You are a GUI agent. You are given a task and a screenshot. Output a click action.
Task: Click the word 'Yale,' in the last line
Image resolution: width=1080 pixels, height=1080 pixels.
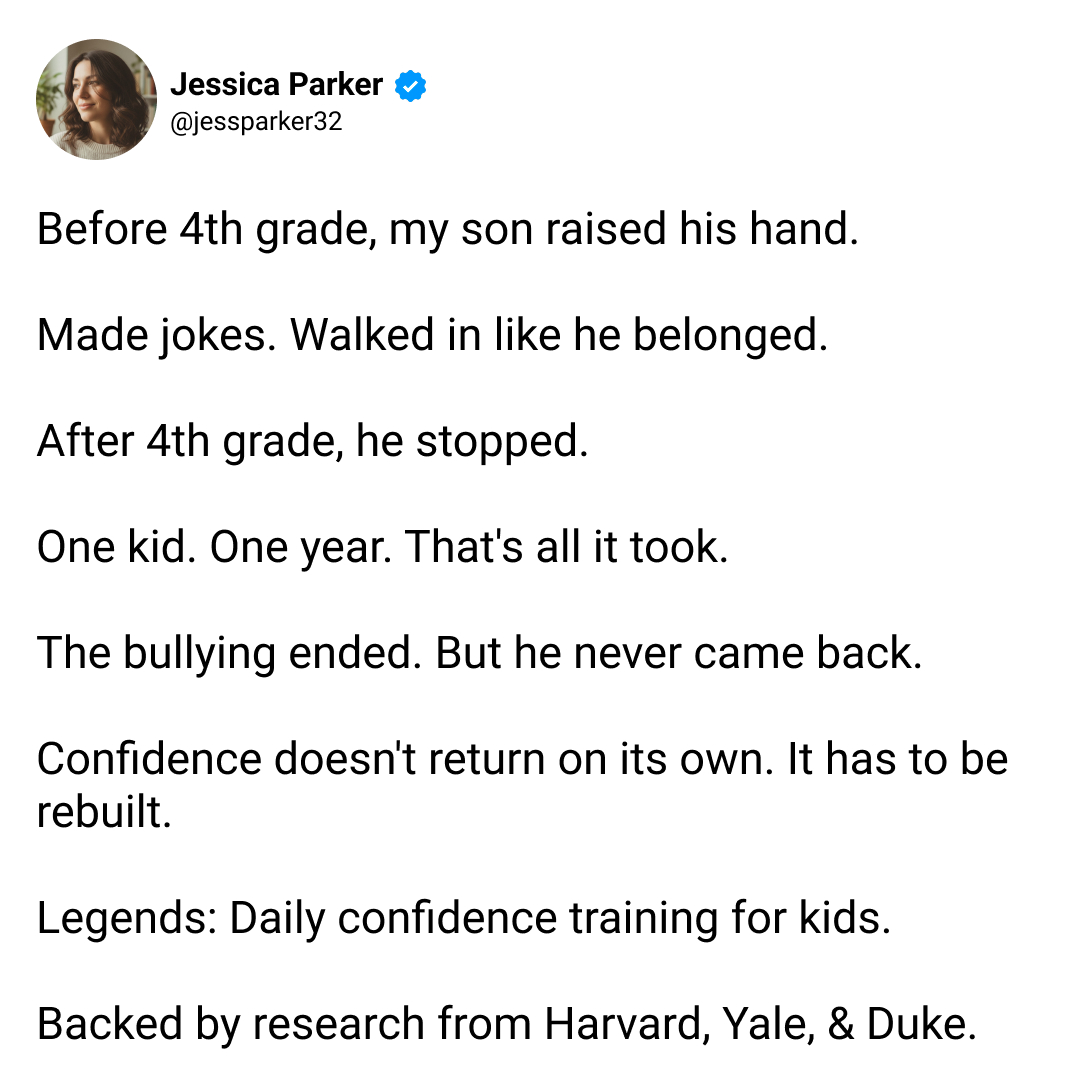(769, 1025)
